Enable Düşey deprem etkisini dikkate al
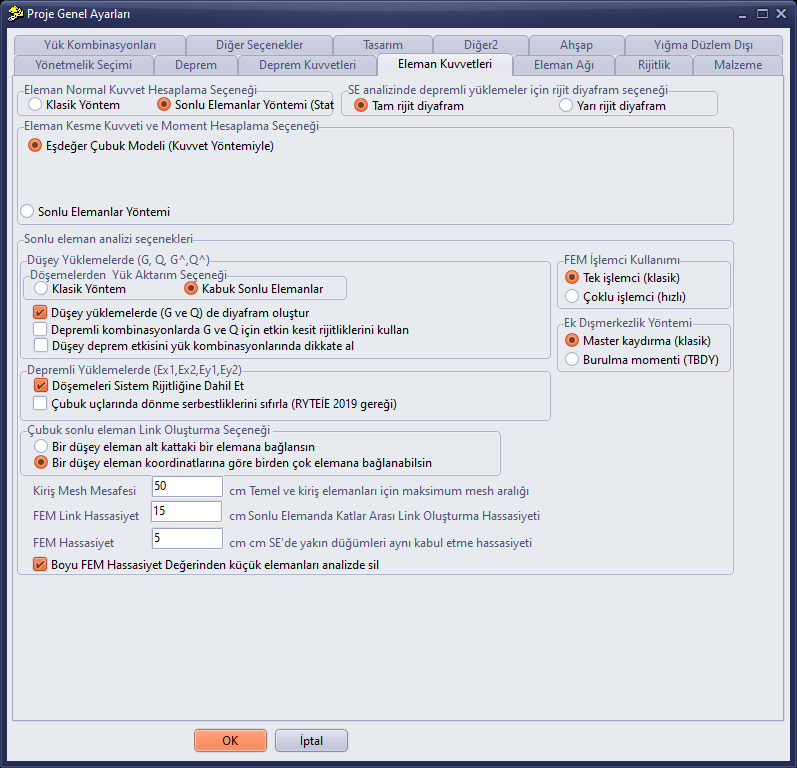The height and width of the screenshot is (768, 797). click(194, 346)
